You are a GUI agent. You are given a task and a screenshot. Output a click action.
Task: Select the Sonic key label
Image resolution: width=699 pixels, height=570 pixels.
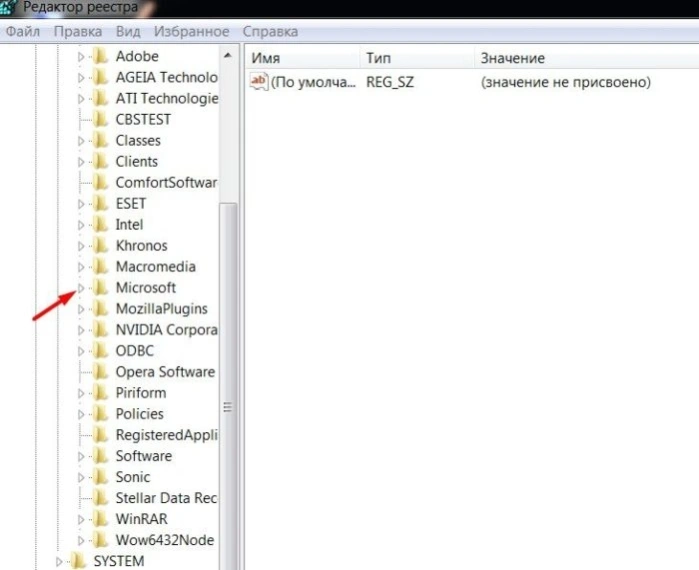click(x=133, y=477)
